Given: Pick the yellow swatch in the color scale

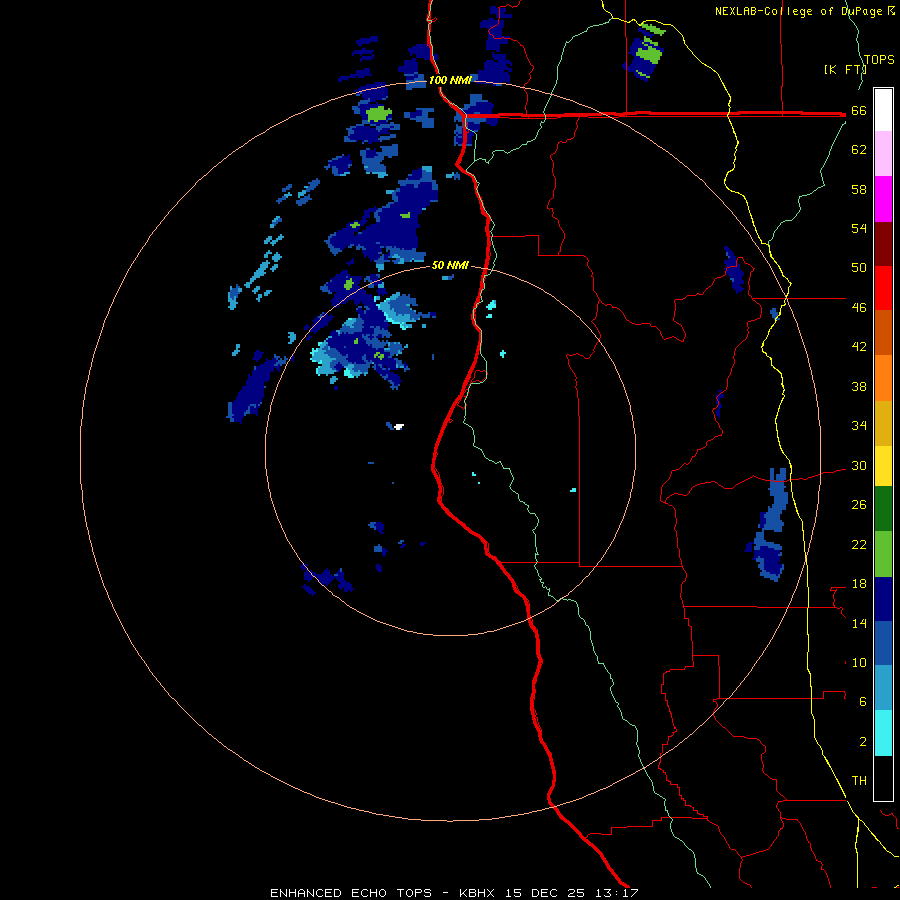Looking at the screenshot, I should [883, 466].
